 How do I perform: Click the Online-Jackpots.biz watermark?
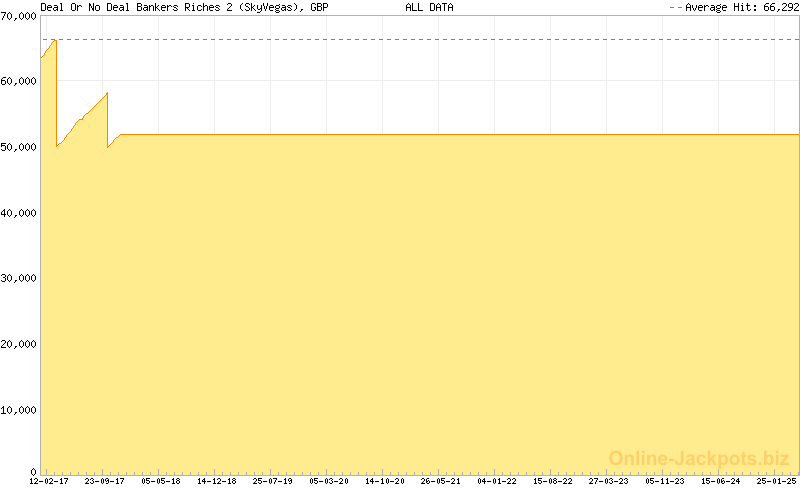[699, 458]
